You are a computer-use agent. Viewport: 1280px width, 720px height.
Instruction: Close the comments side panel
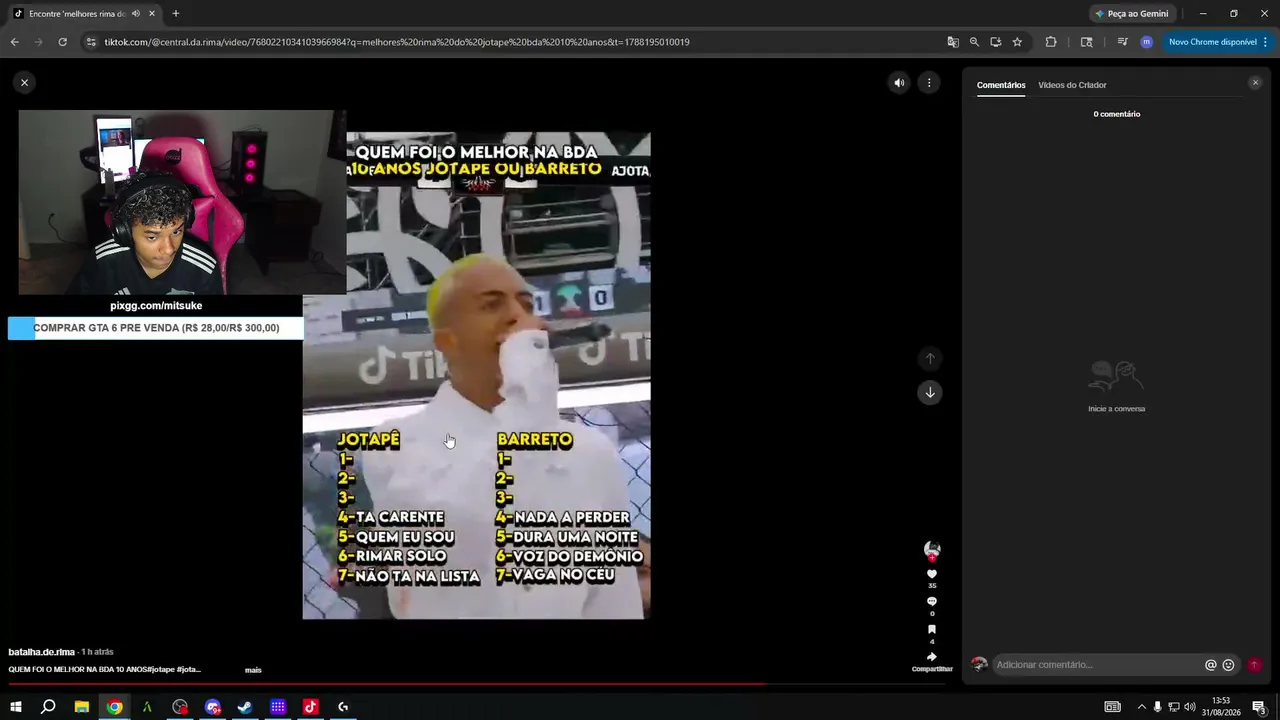1255,83
